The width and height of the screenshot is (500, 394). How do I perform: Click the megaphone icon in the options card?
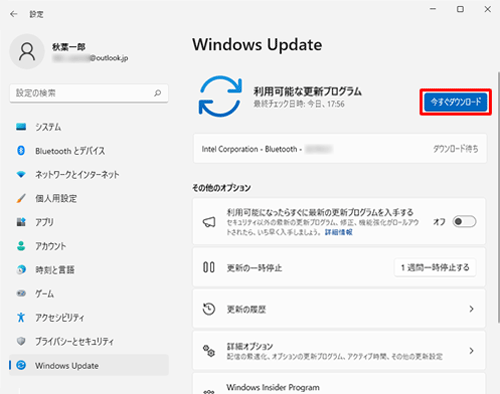(209, 222)
